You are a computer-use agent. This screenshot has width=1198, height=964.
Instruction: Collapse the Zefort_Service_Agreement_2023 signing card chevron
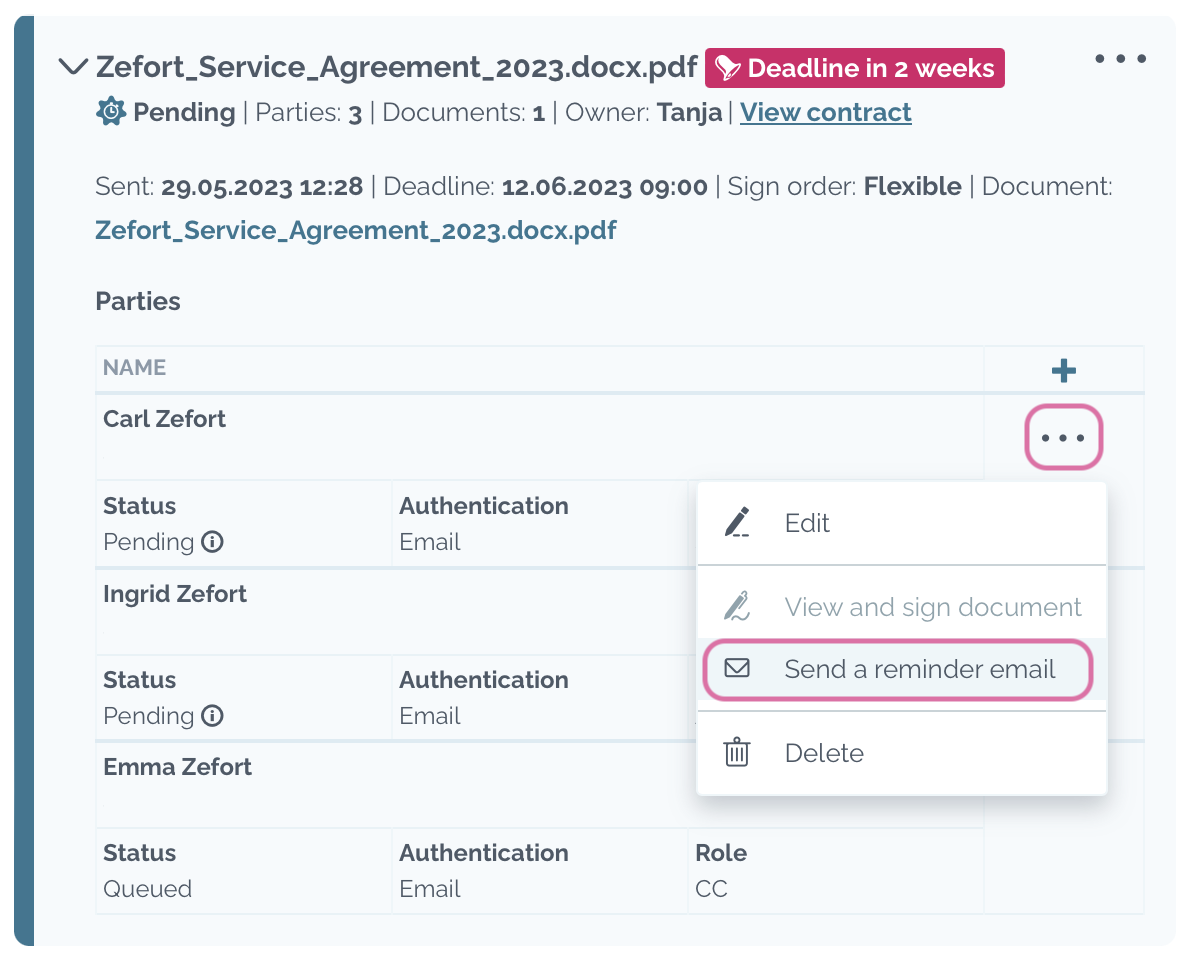pos(73,67)
